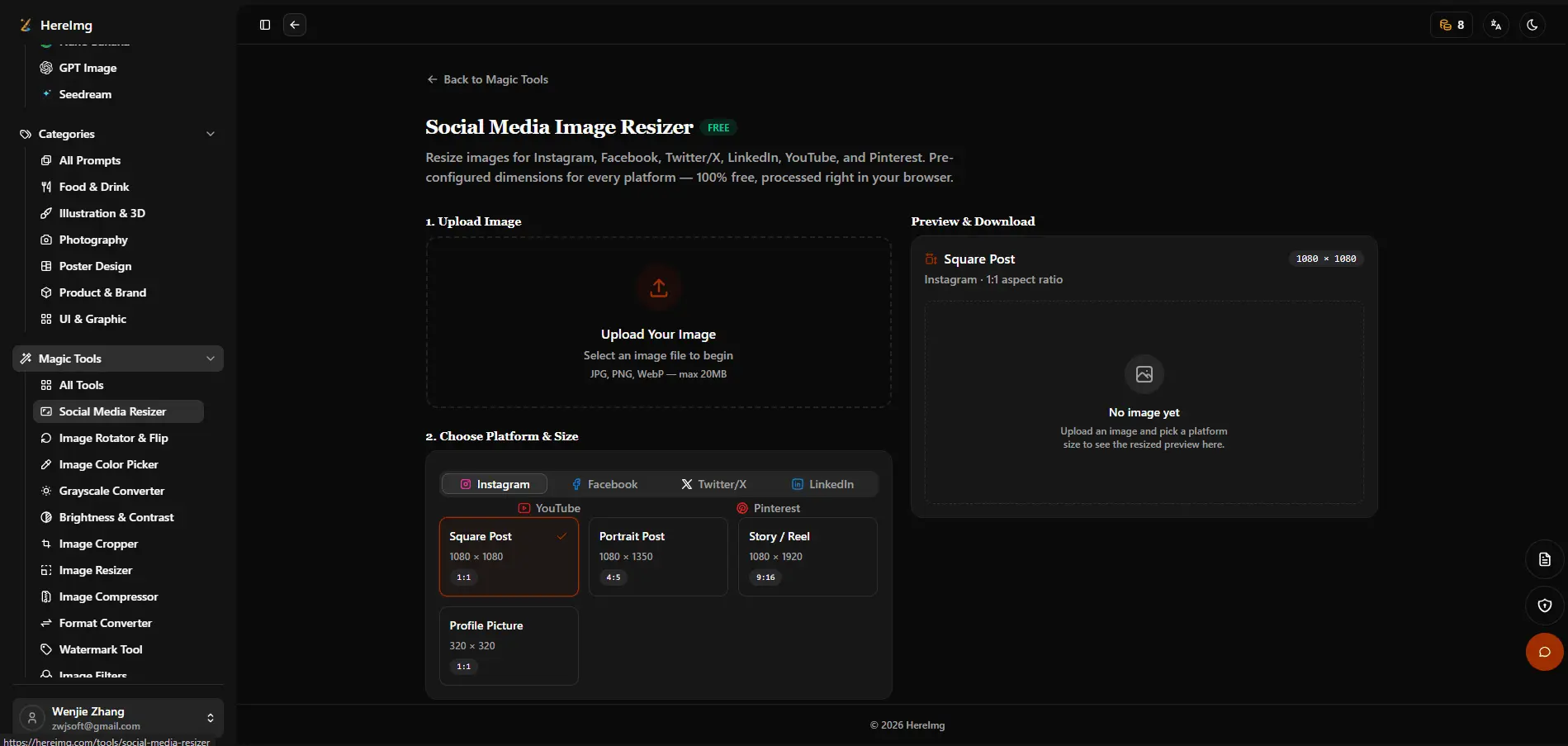Viewport: 1568px width, 746px height.
Task: Click the Upload Your Image drop zone
Action: click(658, 322)
